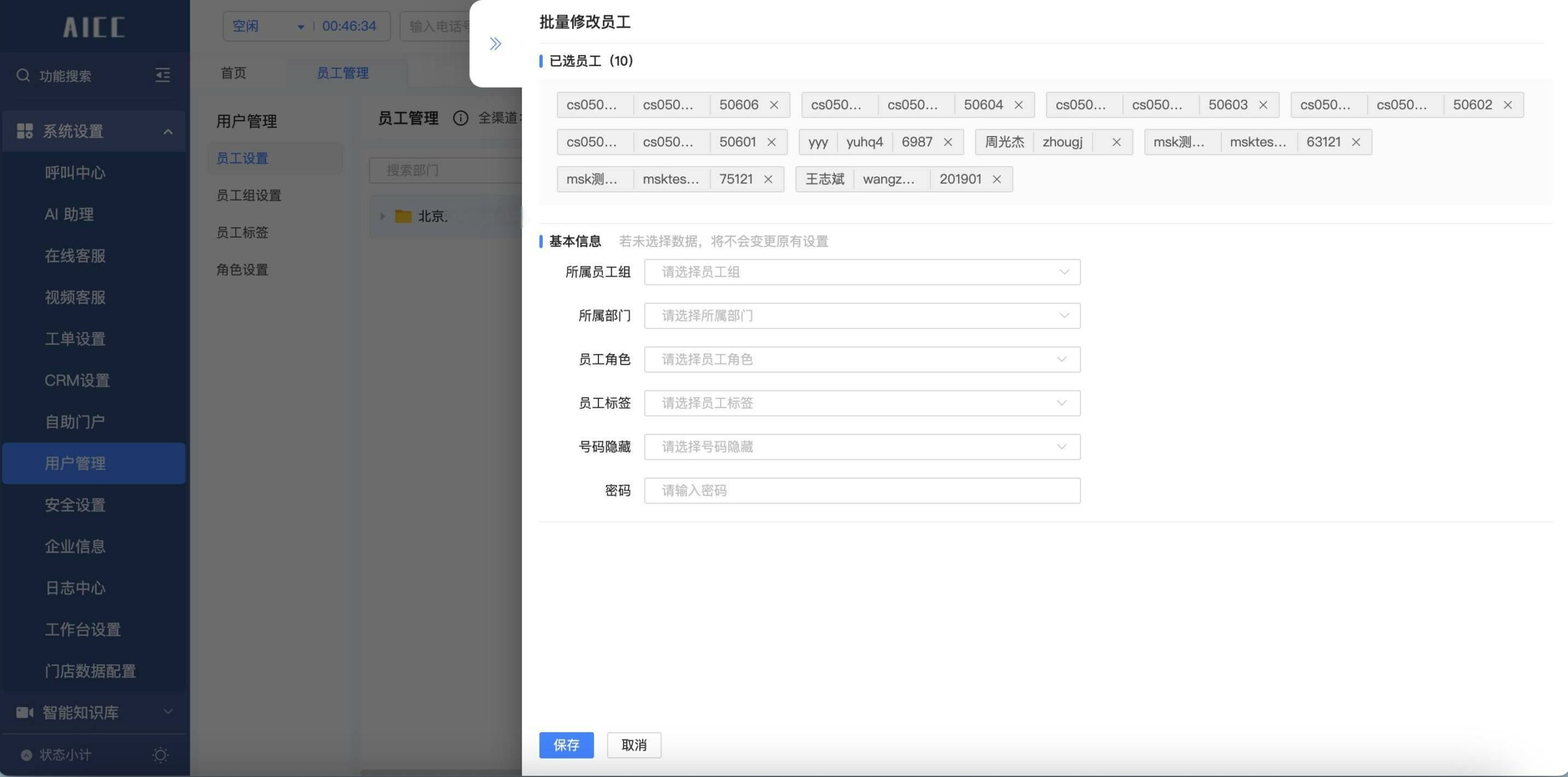Remove employee tag 50602

[x=1508, y=105]
